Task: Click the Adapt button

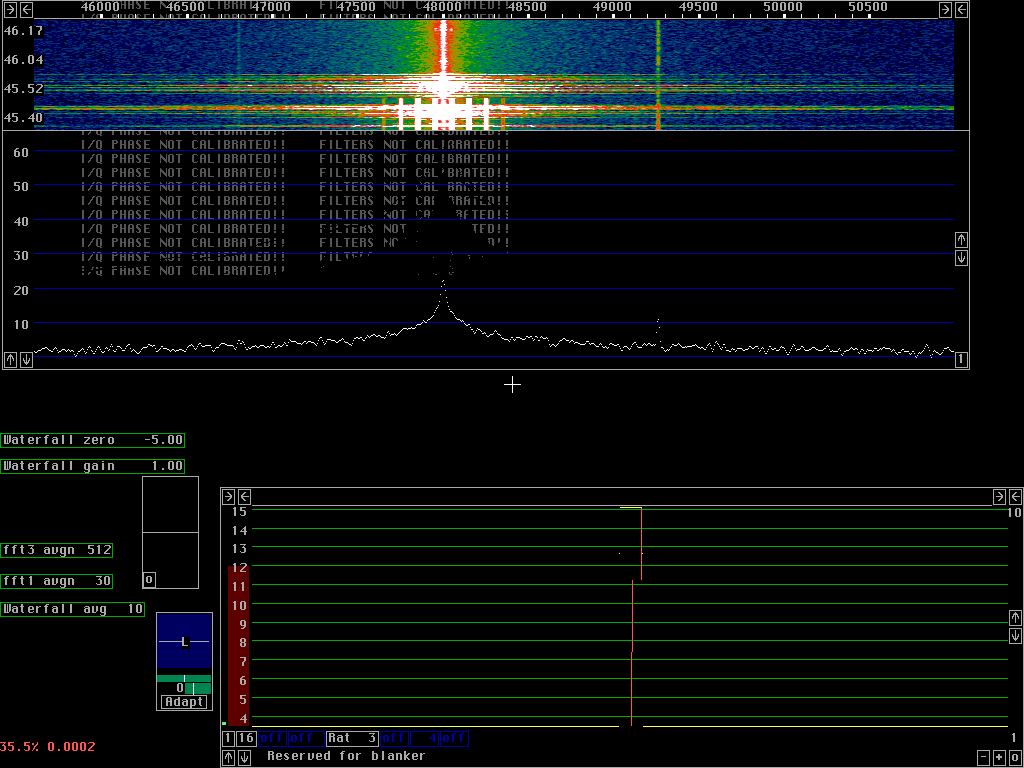Action: [x=184, y=702]
